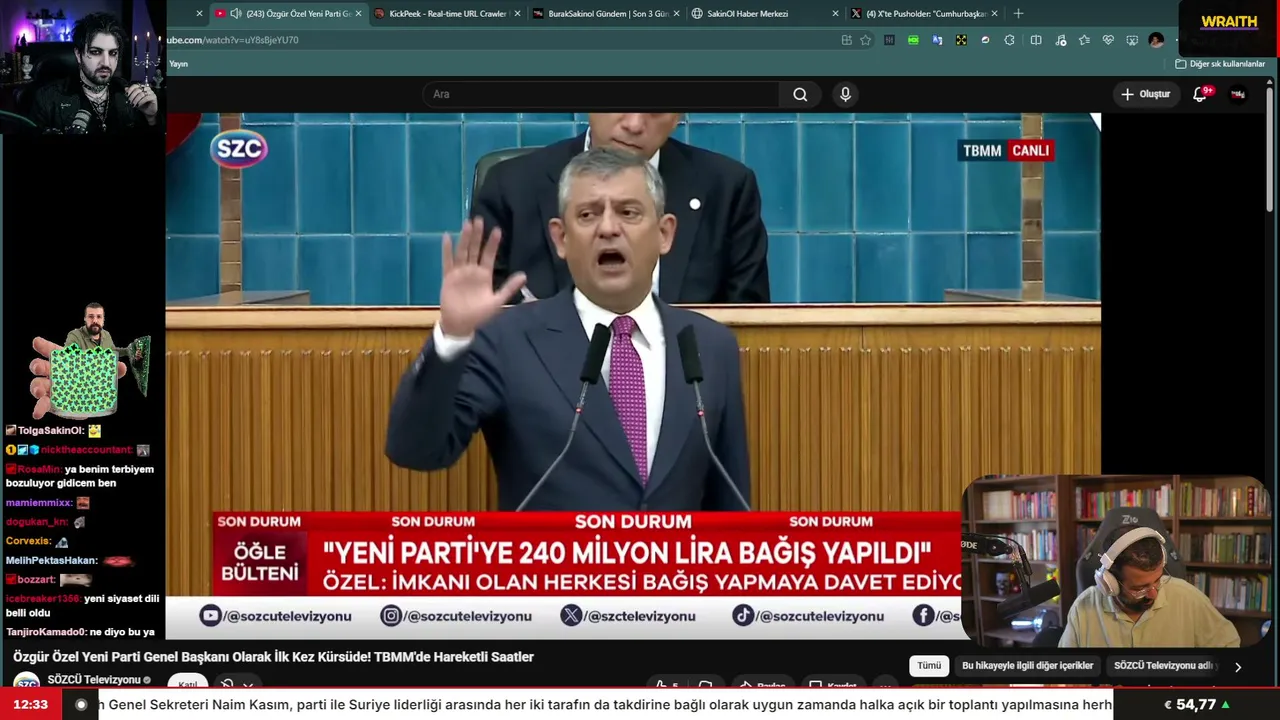1280x720 pixels.
Task: Click Corvexis username in chat
Action: 28,541
